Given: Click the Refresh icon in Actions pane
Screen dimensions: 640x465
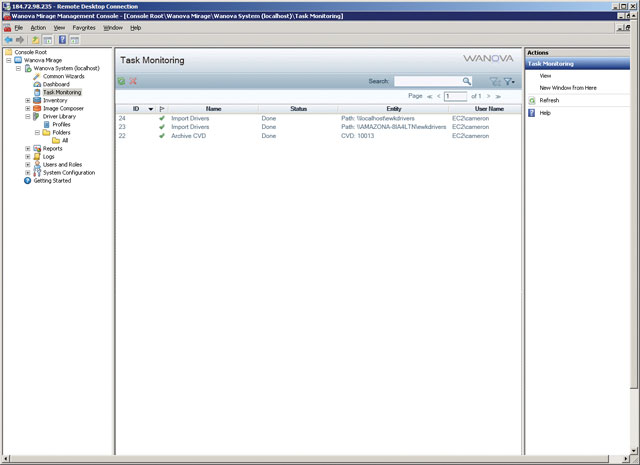Looking at the screenshot, I should click(x=532, y=100).
